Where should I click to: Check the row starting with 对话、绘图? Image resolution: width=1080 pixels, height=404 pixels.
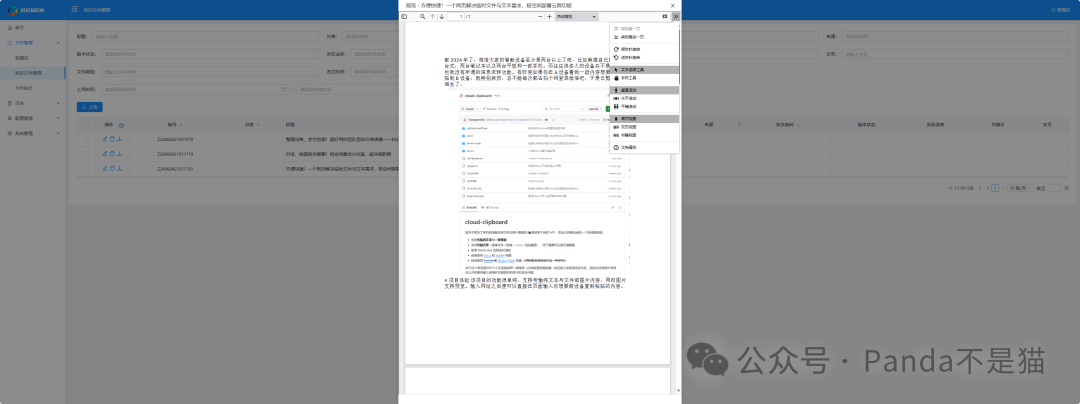tap(87, 154)
